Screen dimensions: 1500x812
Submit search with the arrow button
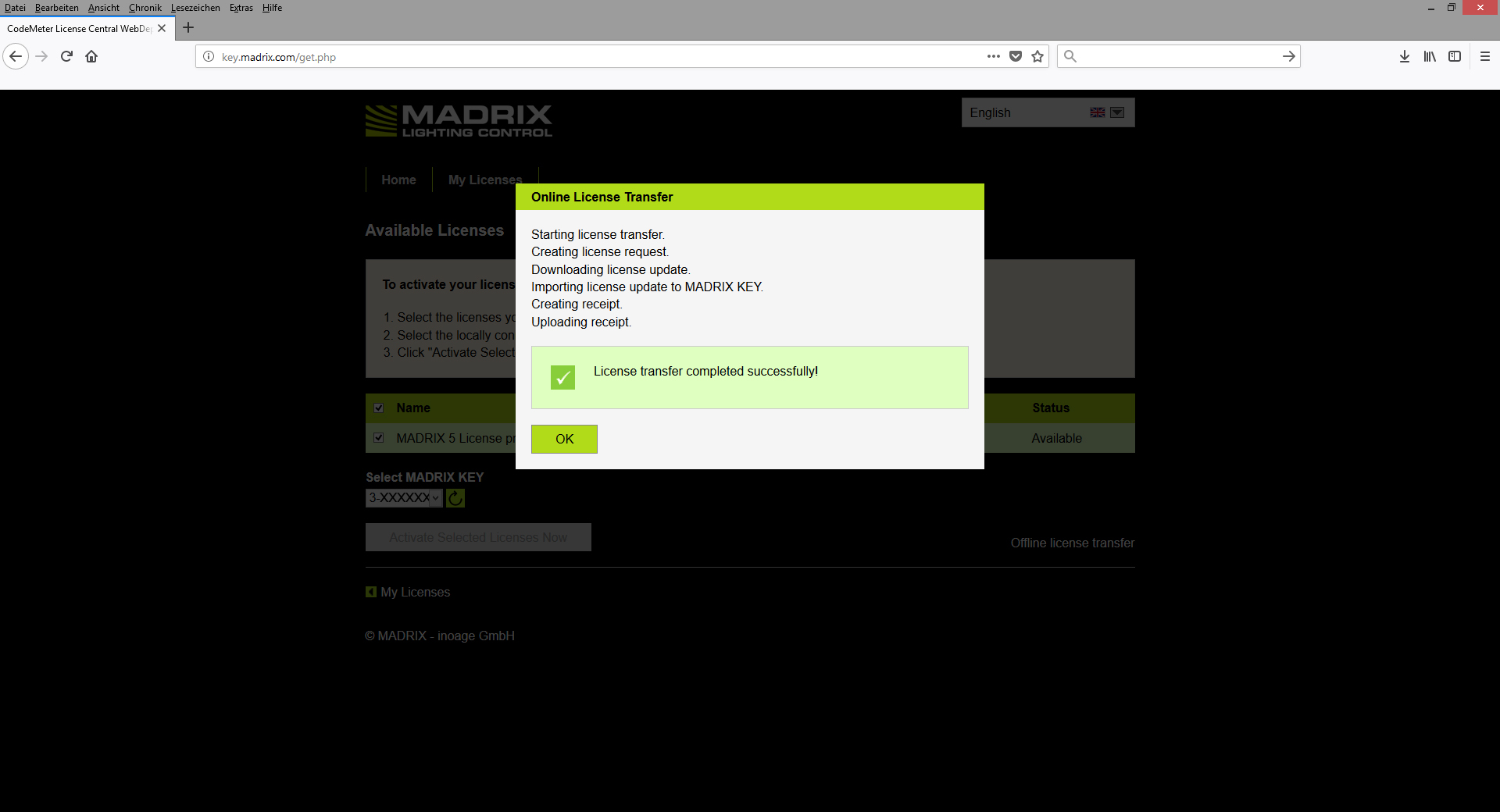point(1288,56)
